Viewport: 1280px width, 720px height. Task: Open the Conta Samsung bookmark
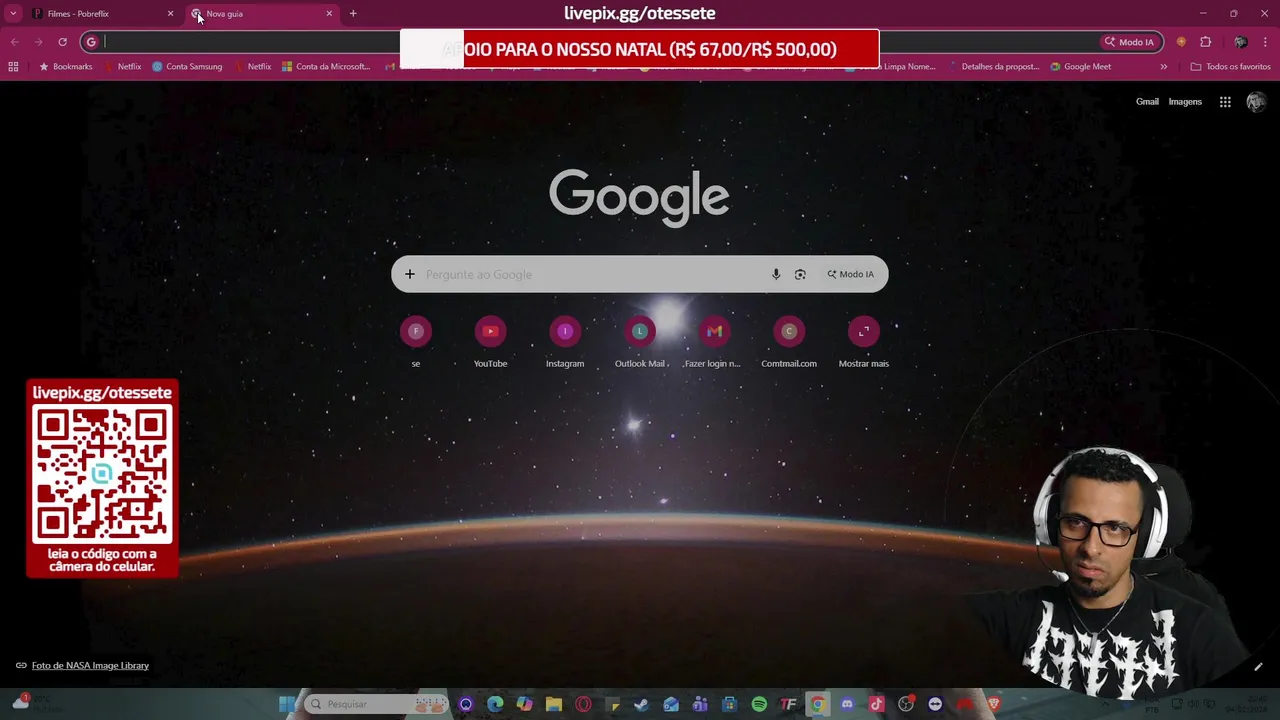(x=187, y=67)
